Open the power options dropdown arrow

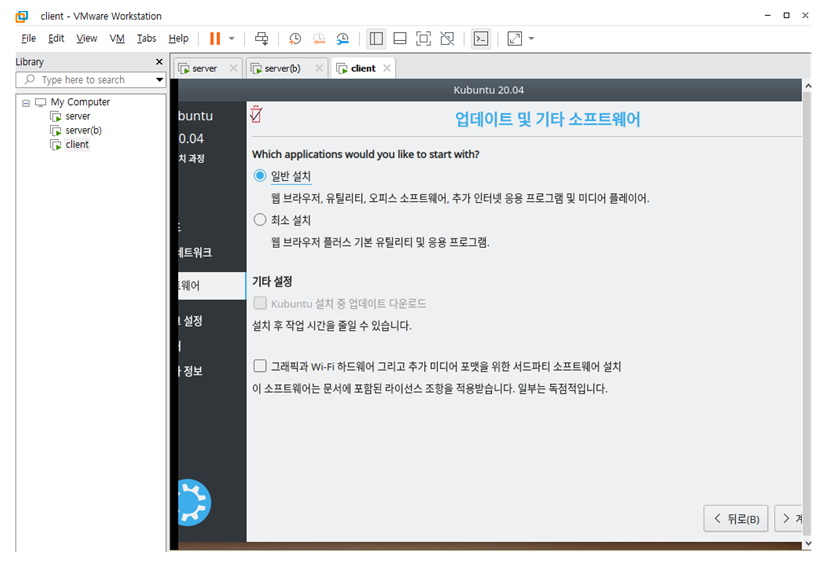[x=231, y=39]
